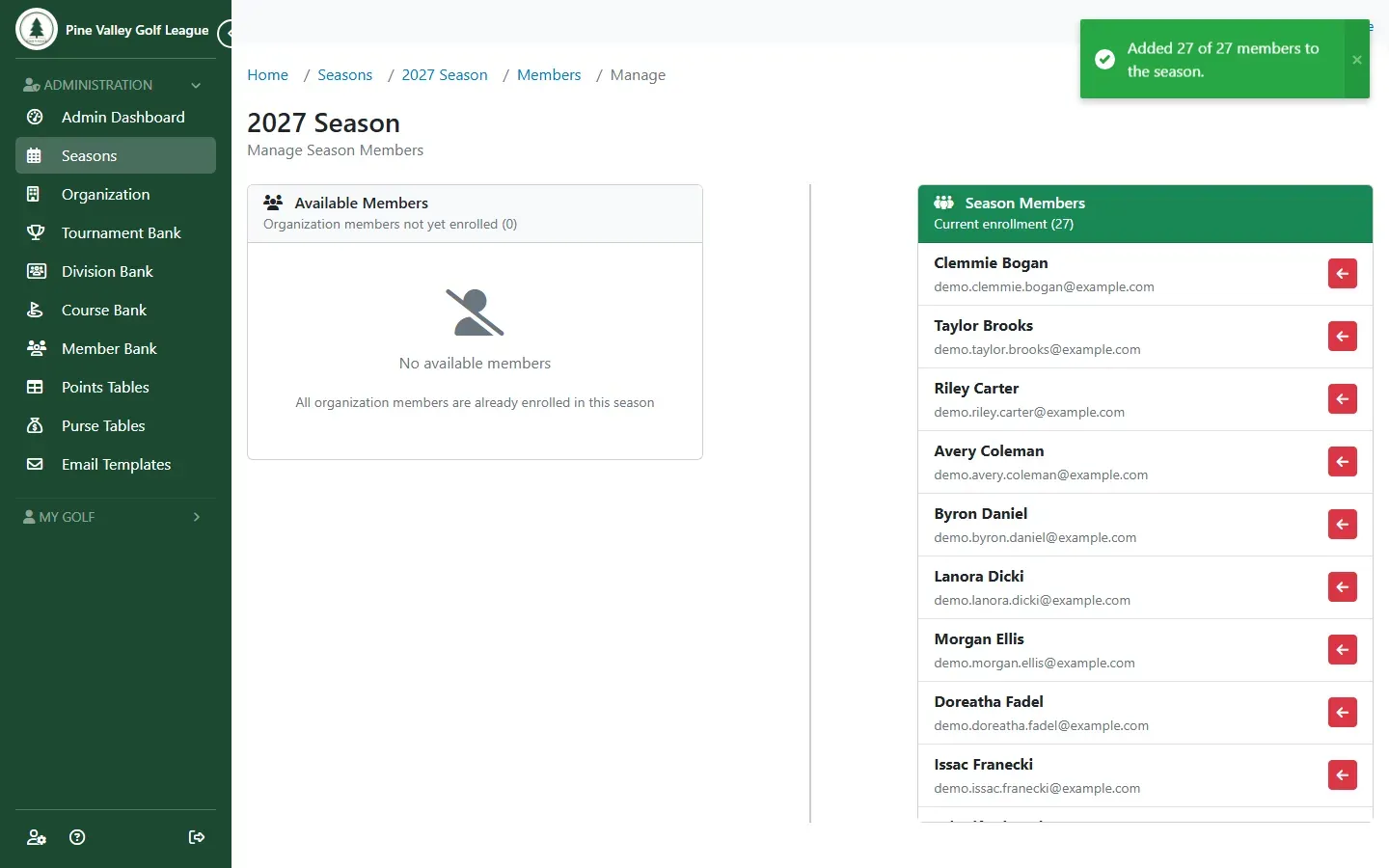This screenshot has width=1389, height=868.
Task: Remove Morgan Ellis from the season
Action: pyautogui.click(x=1342, y=650)
